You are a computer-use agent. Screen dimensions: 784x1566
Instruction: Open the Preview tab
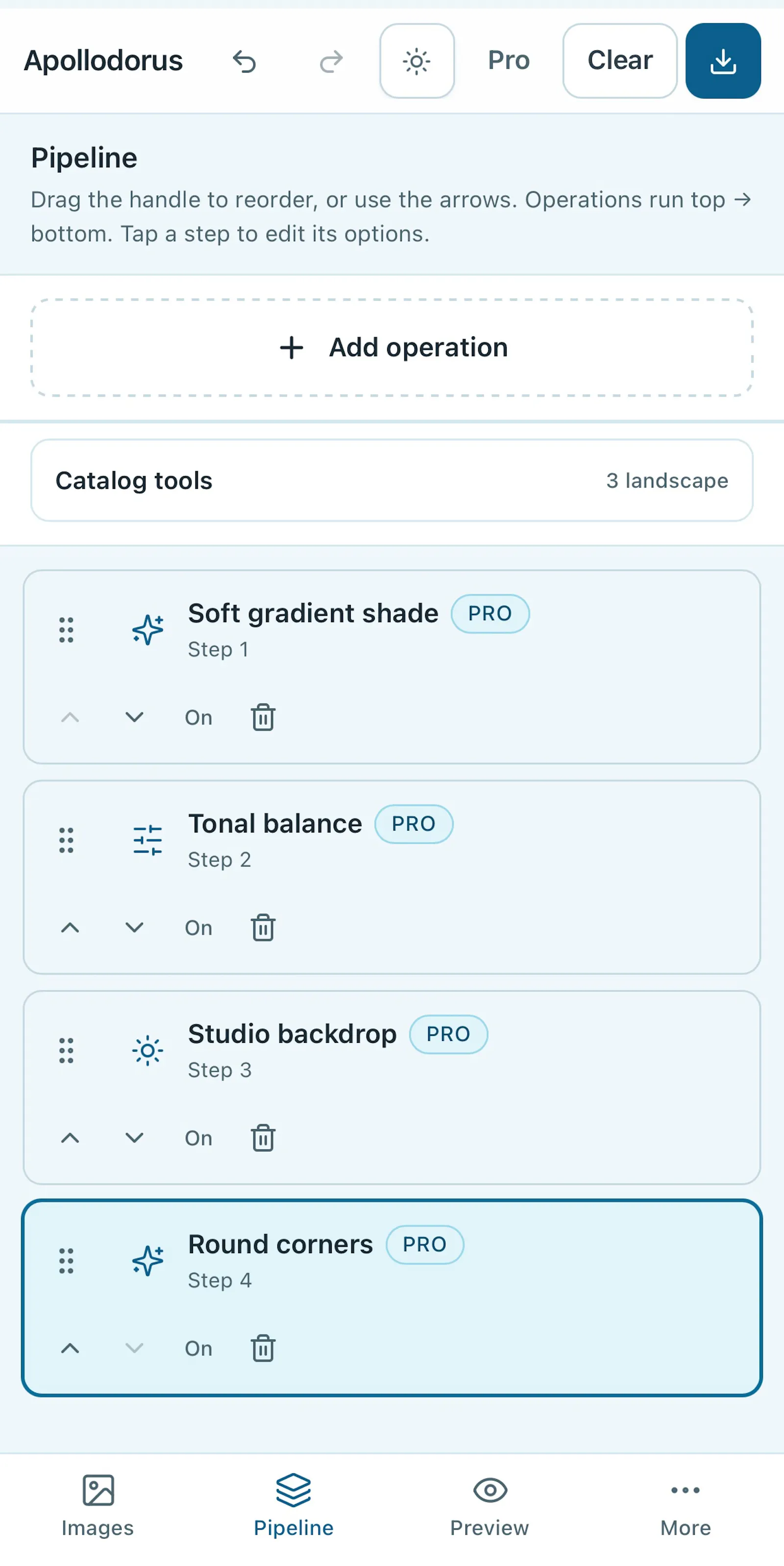click(x=490, y=1505)
